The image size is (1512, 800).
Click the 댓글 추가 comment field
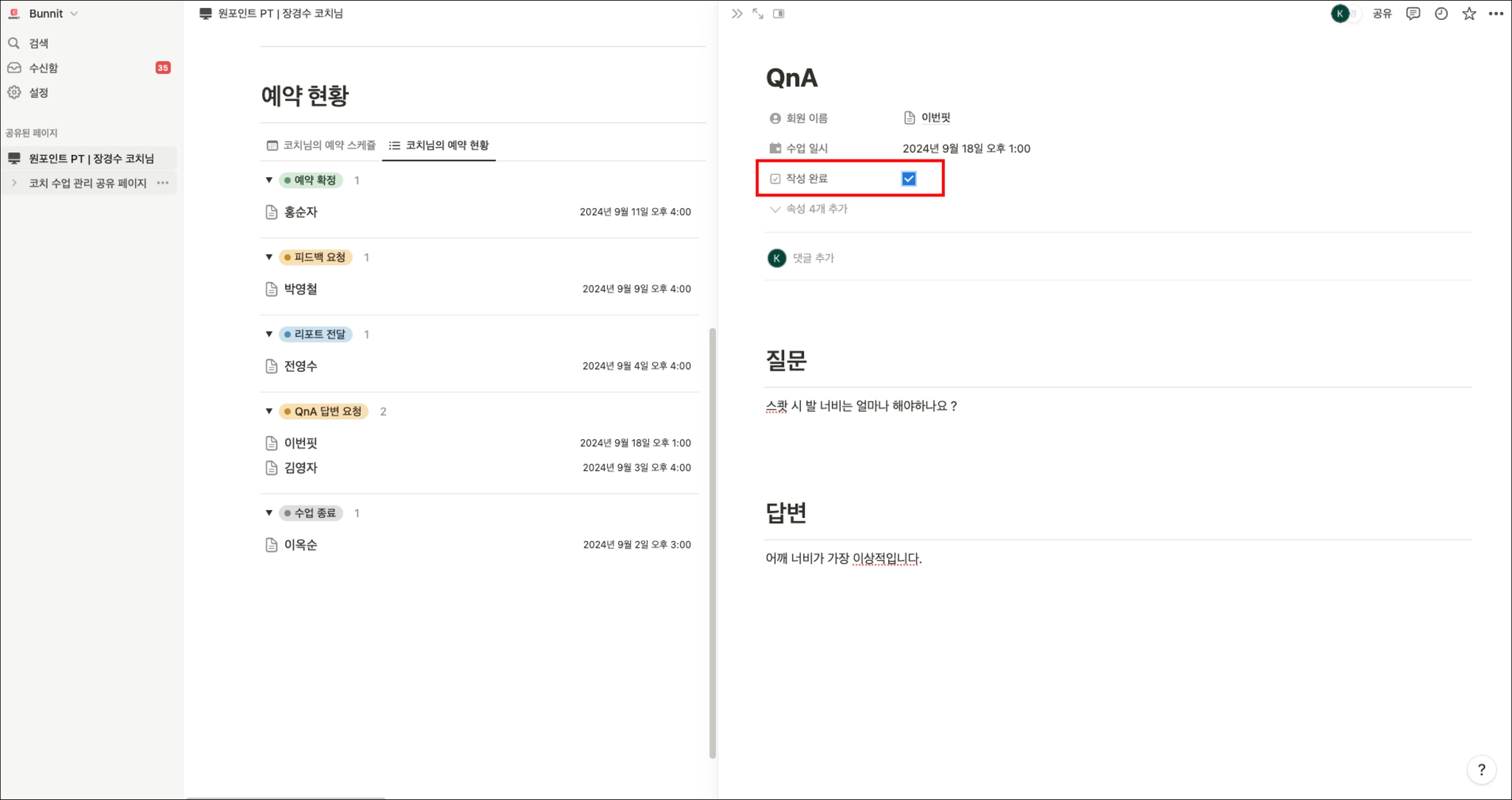[813, 258]
